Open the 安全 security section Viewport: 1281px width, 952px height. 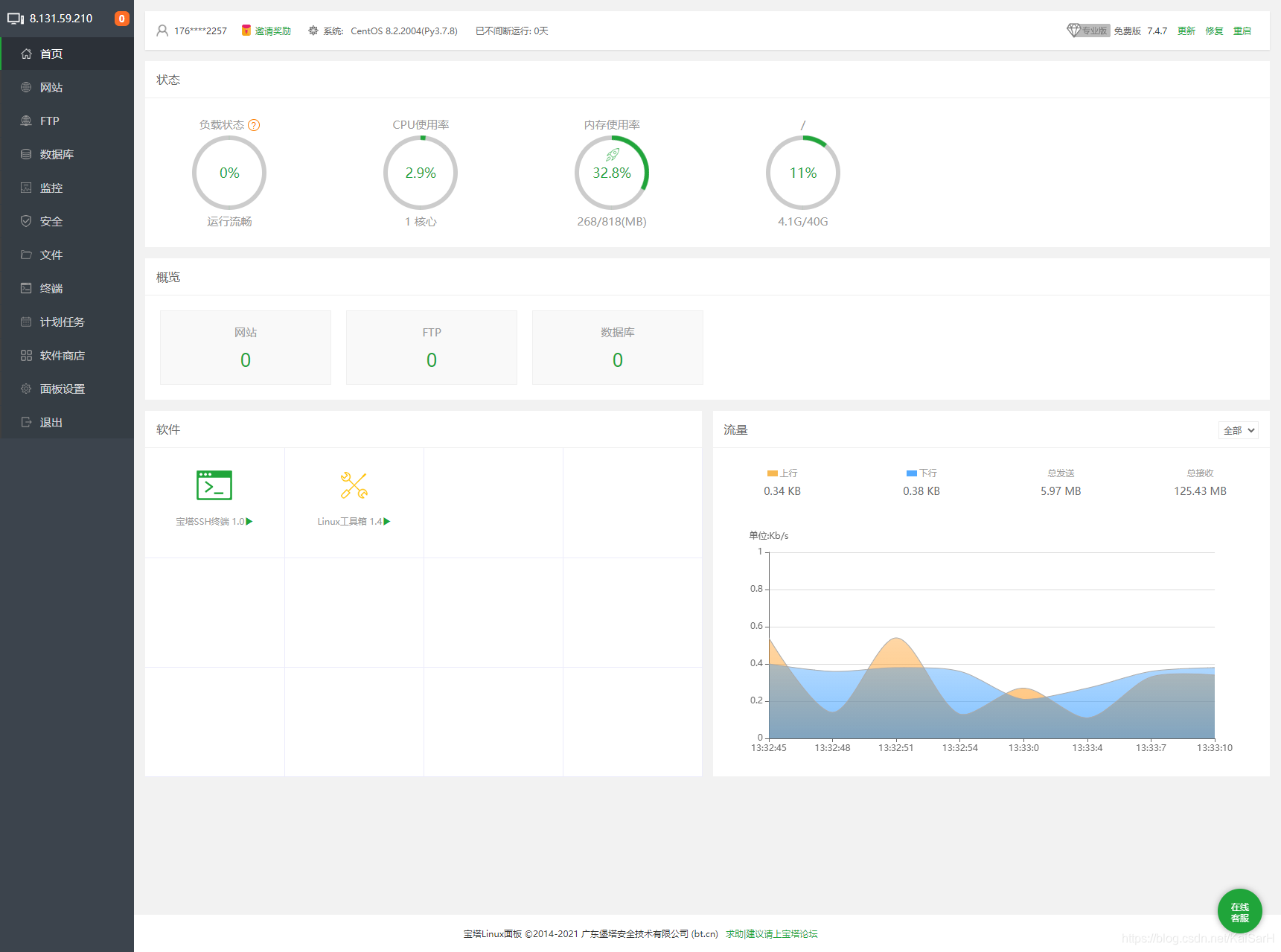[67, 221]
